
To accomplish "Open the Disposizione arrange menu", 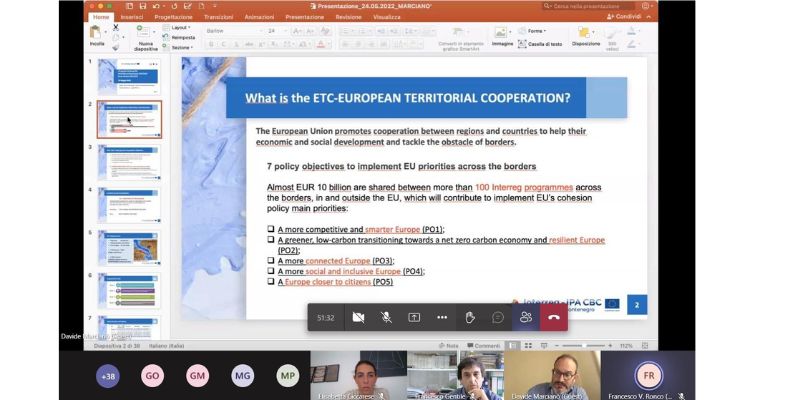I will tap(586, 36).
